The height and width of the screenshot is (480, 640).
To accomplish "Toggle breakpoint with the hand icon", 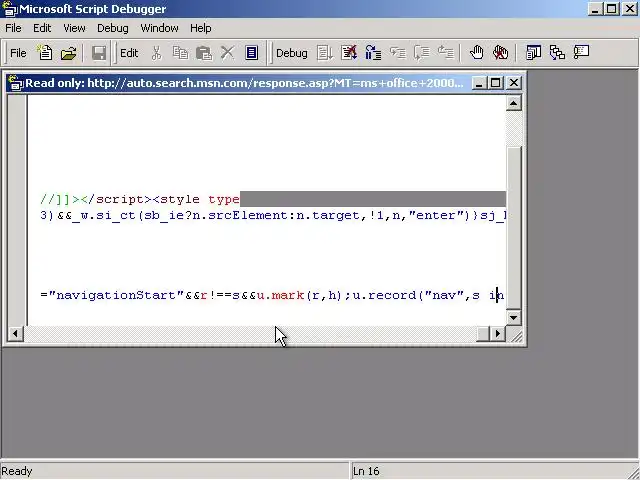I will pos(476,53).
